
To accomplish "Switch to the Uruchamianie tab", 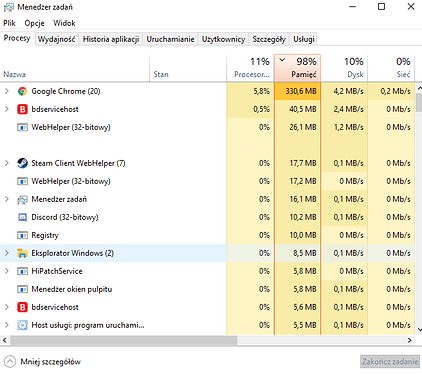I will click(x=170, y=39).
